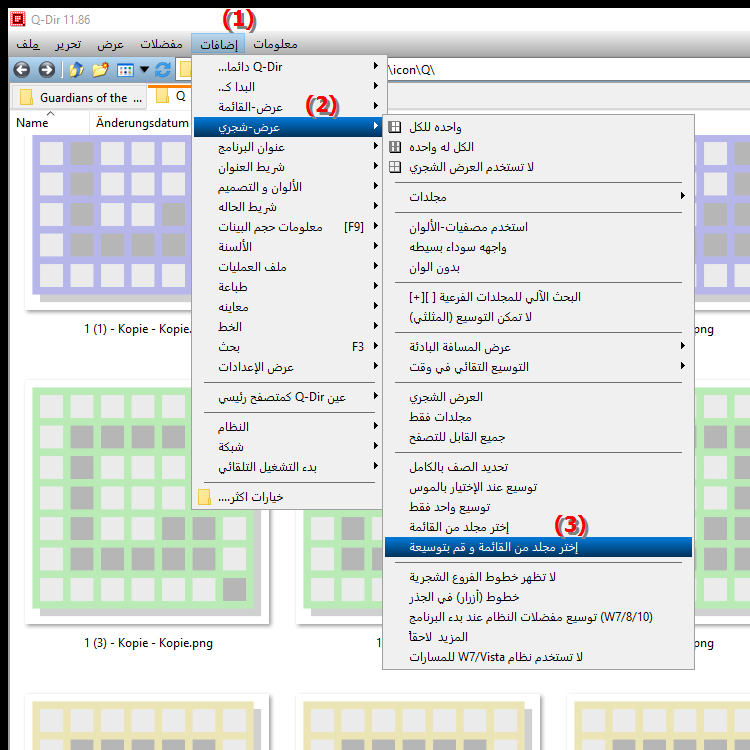
Task: Open the طباعة submenu
Action: (288, 287)
